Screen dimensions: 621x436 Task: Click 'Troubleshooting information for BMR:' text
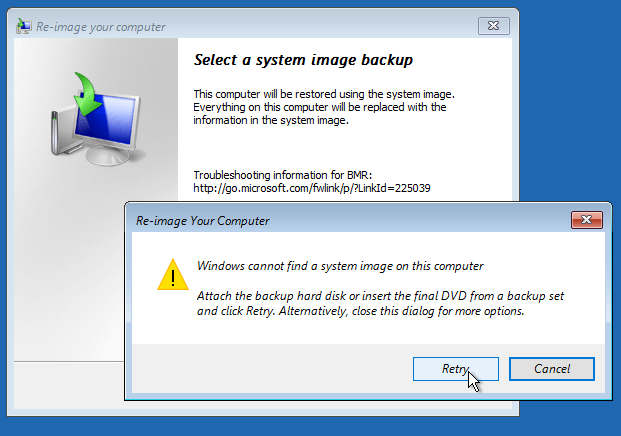click(x=282, y=175)
